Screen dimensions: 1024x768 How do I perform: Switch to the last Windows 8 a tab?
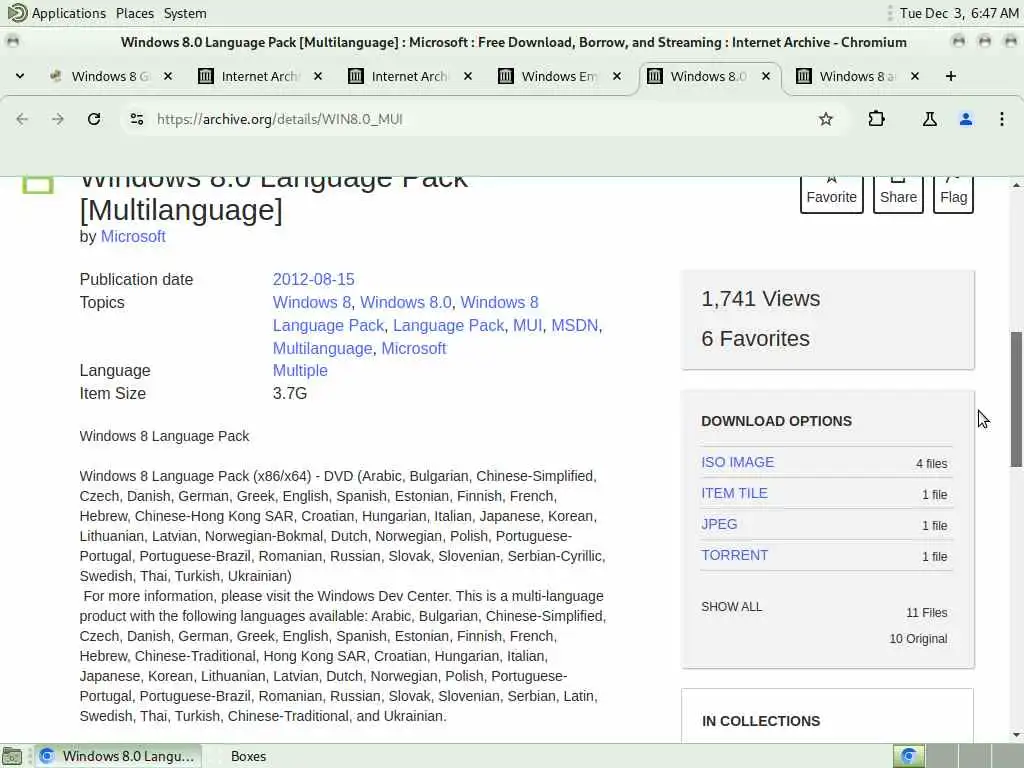(x=856, y=76)
